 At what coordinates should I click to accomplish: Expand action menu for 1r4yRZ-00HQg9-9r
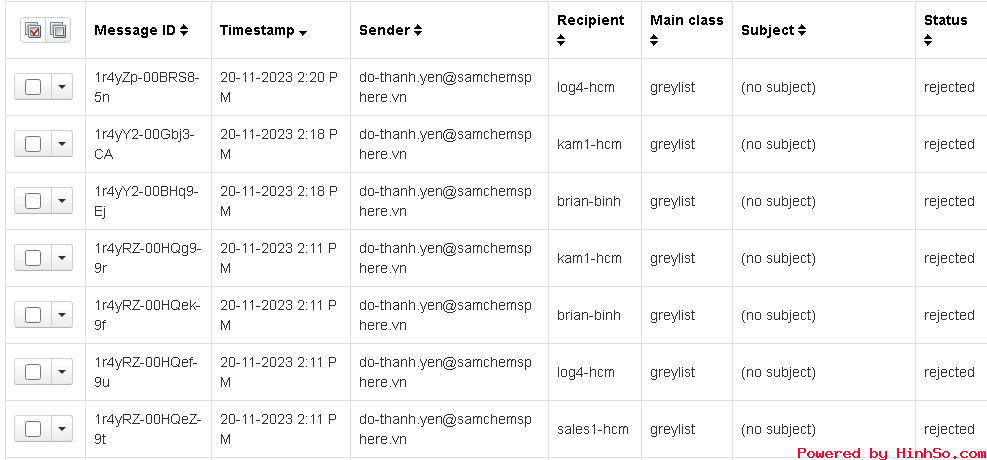point(61,258)
